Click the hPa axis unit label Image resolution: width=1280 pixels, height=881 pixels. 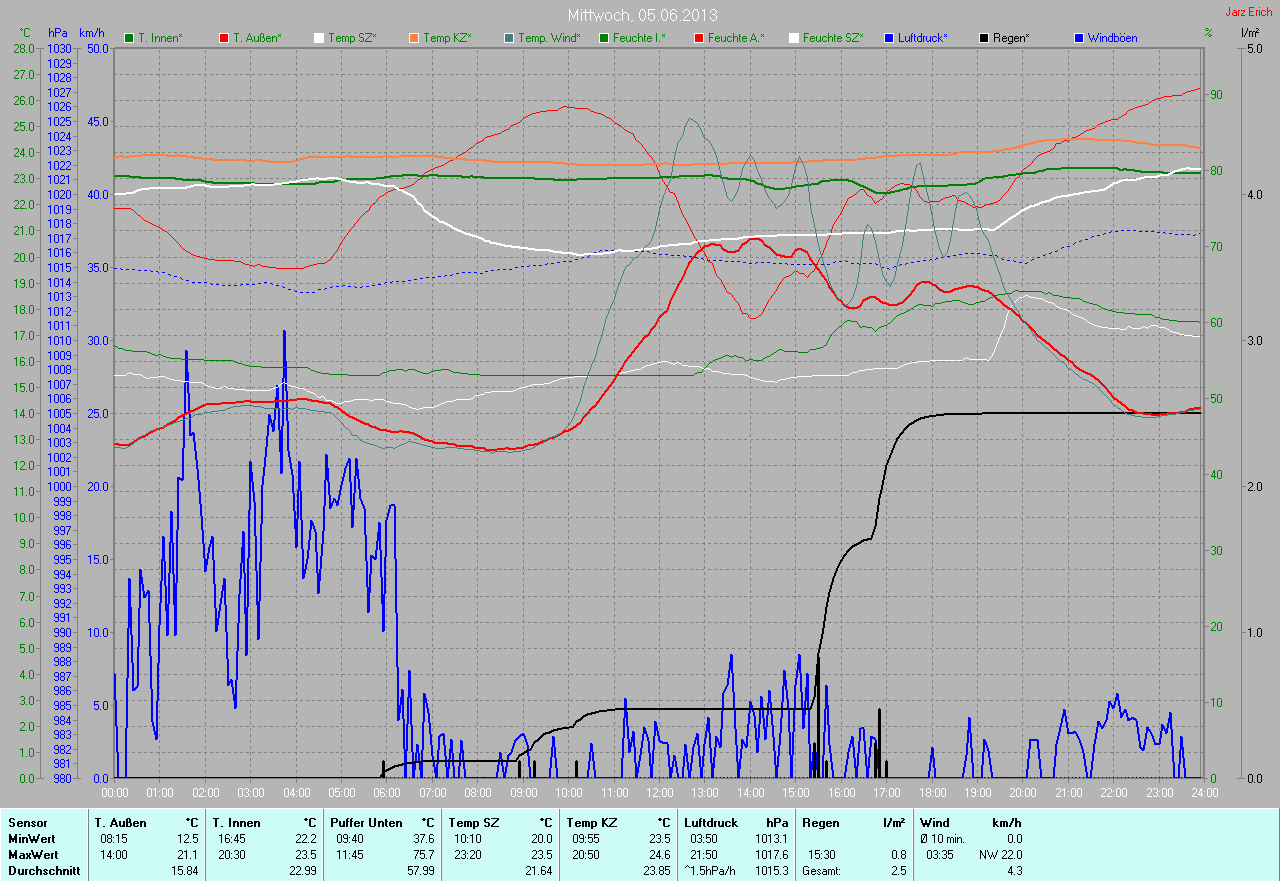point(58,33)
